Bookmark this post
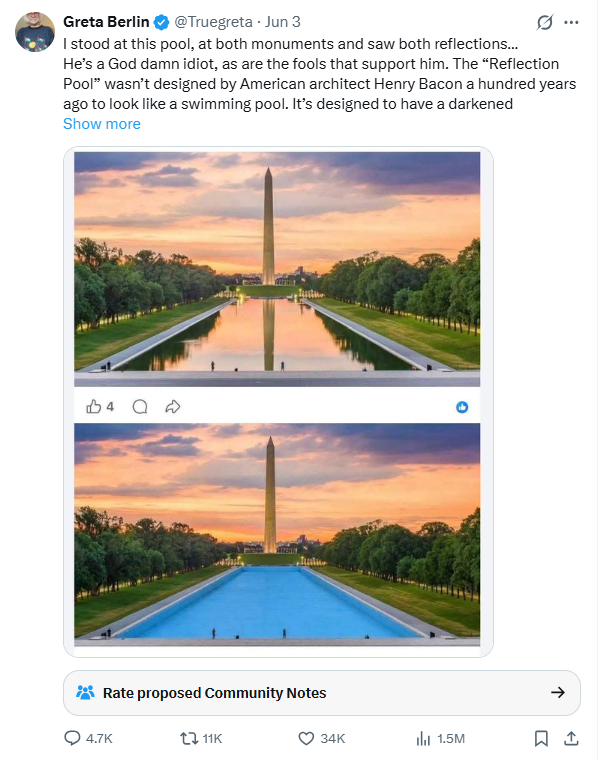The height and width of the screenshot is (760, 601). [541, 738]
